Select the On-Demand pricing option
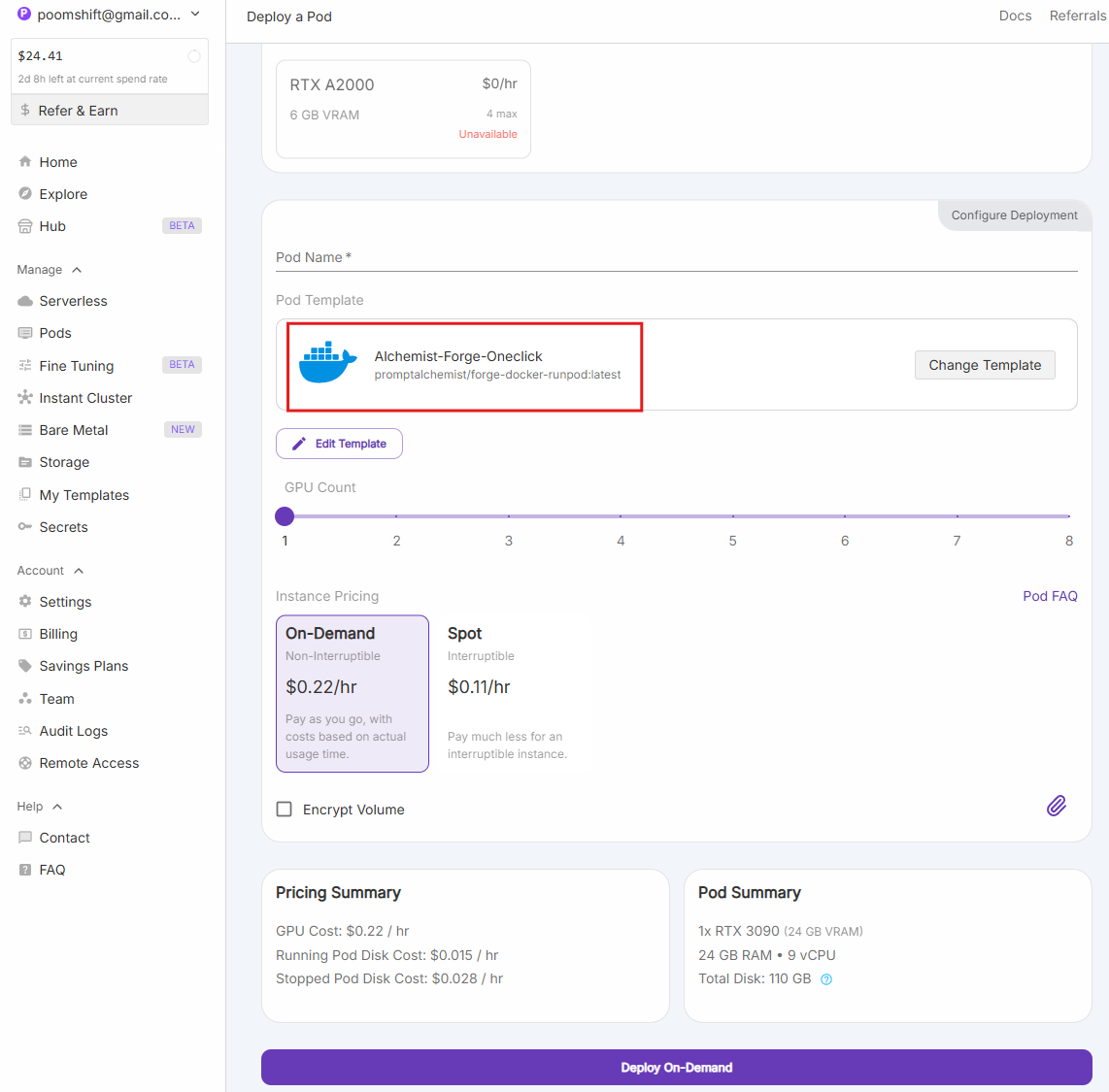 point(353,693)
